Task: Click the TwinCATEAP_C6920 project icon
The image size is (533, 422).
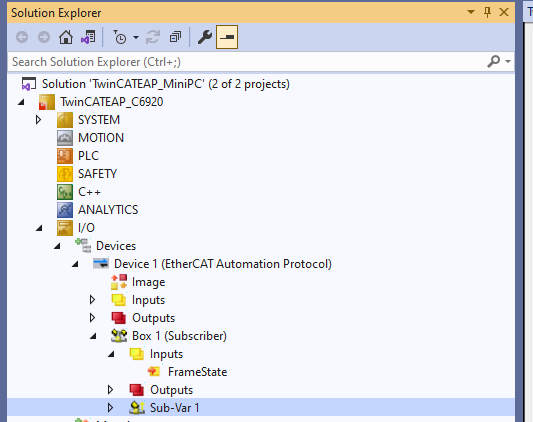Action: [x=47, y=102]
